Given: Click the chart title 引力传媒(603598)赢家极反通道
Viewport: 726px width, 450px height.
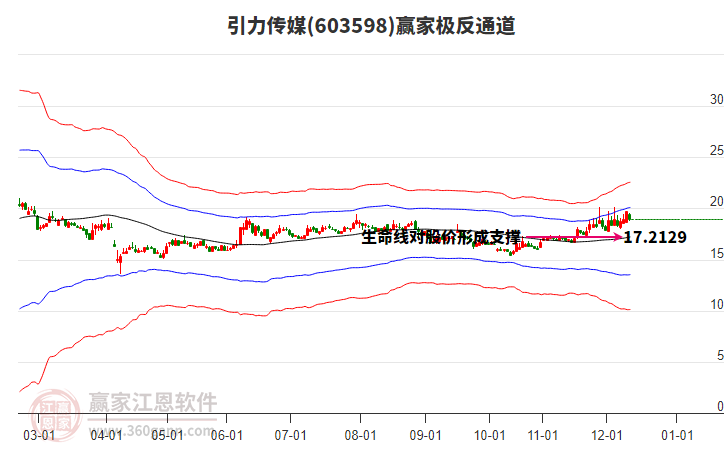Looking at the screenshot, I should 371,25.
